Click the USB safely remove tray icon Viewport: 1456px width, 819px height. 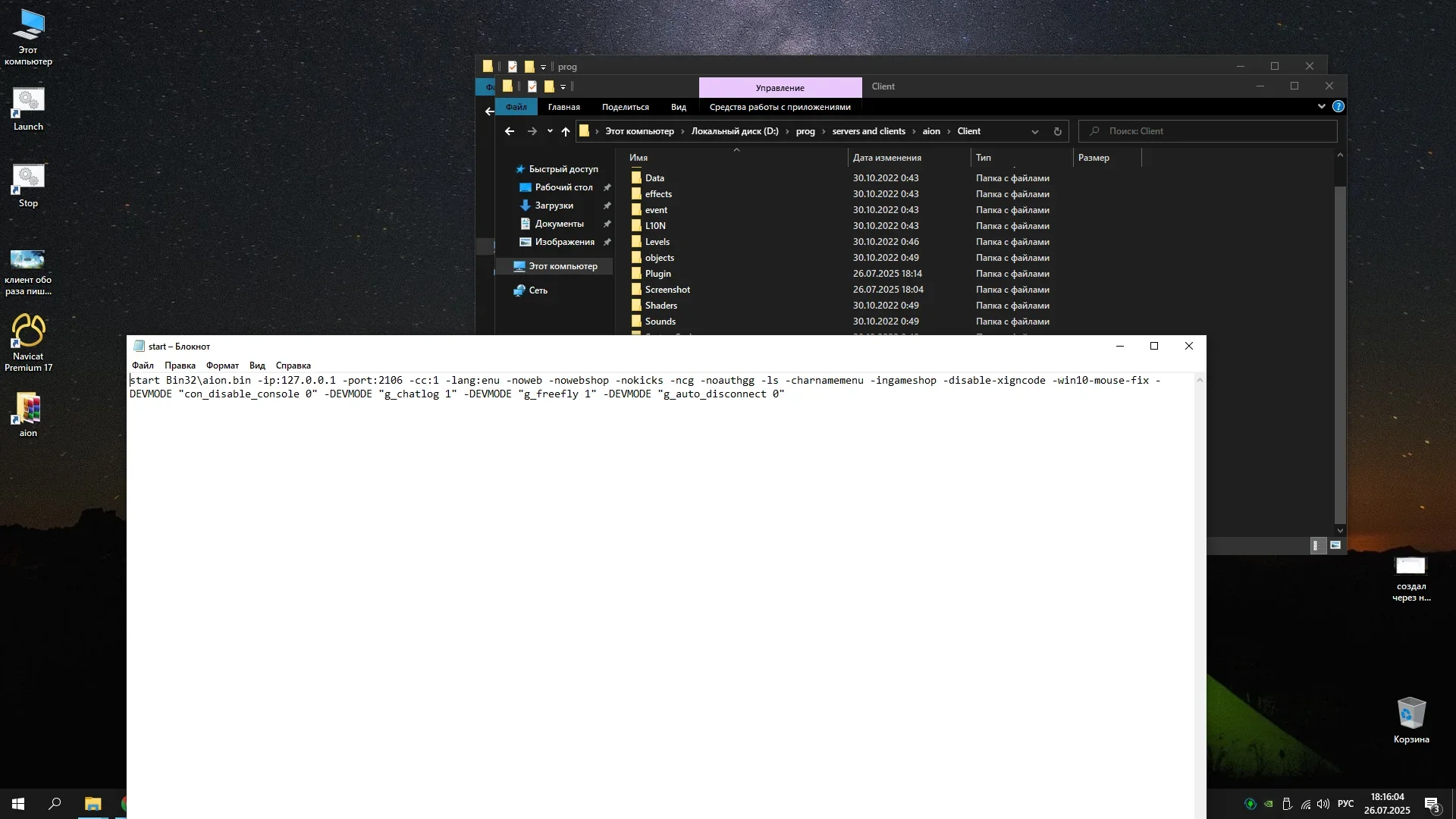(x=1287, y=804)
